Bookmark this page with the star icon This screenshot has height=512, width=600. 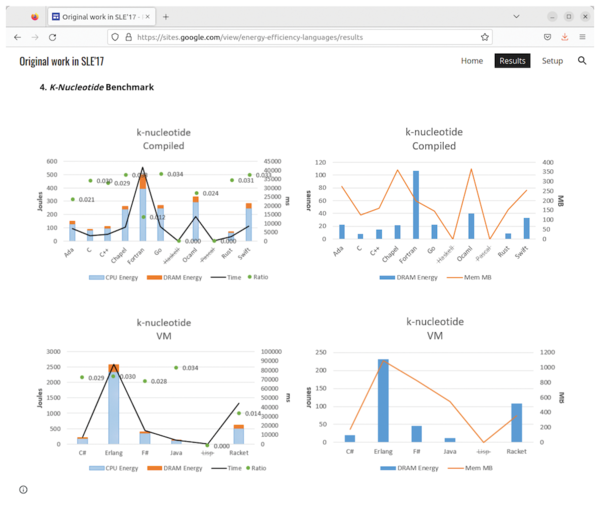[x=485, y=37]
